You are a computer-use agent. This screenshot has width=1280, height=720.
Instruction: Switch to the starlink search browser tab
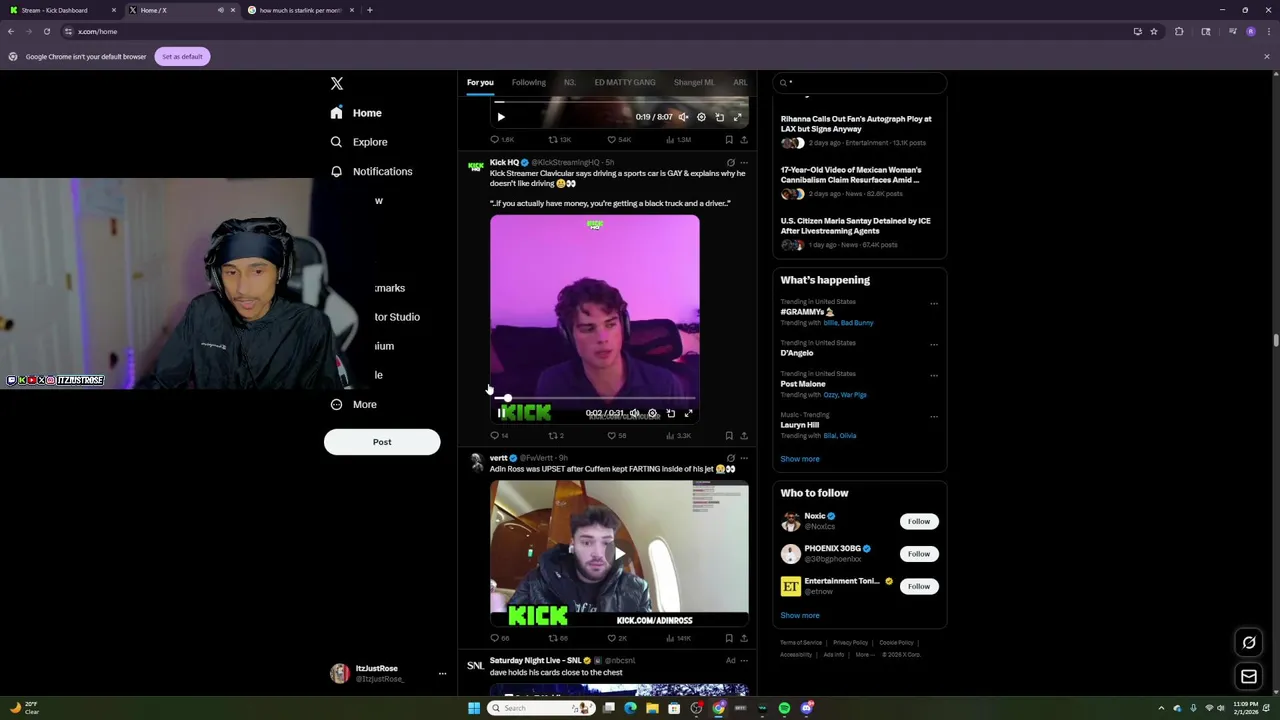pos(299,10)
